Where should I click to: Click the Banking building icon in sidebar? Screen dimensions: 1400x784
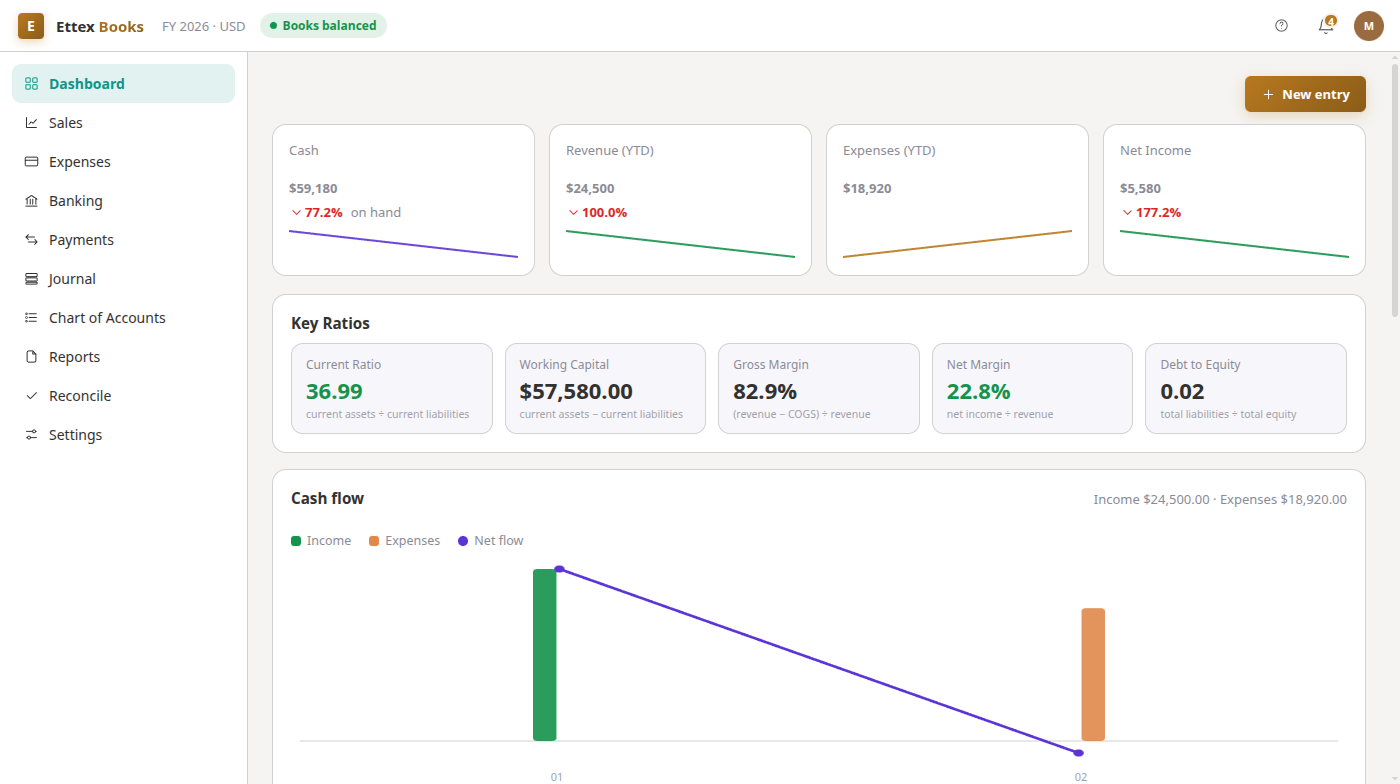pyautogui.click(x=31, y=201)
